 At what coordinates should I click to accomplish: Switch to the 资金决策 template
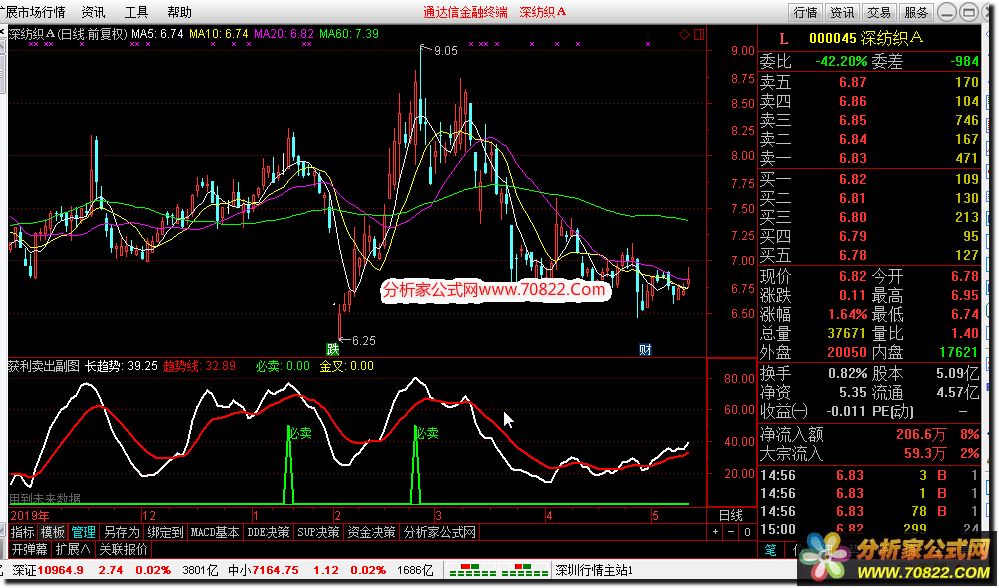371,532
